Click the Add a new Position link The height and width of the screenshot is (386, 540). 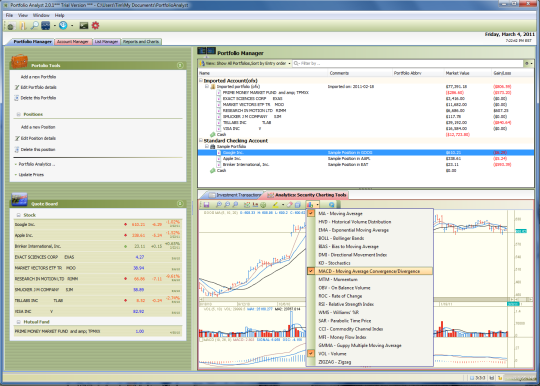[38, 127]
